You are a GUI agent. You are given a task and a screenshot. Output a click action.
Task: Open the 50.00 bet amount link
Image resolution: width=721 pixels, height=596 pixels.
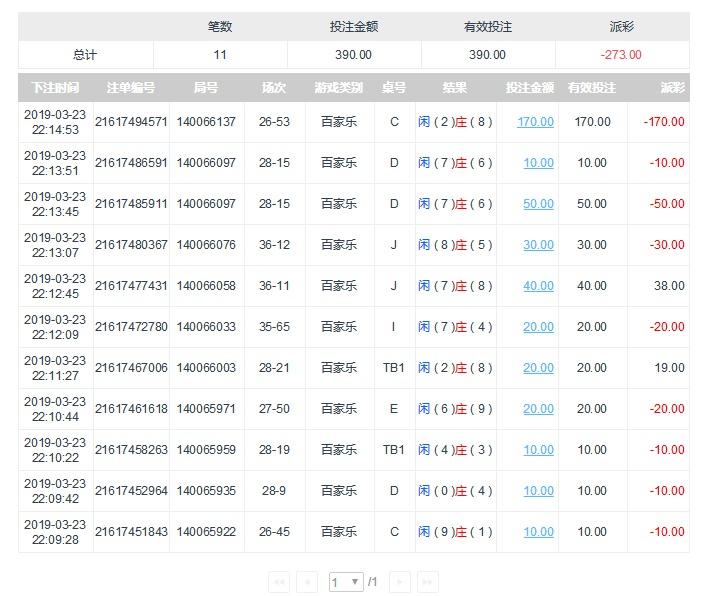[x=538, y=204]
